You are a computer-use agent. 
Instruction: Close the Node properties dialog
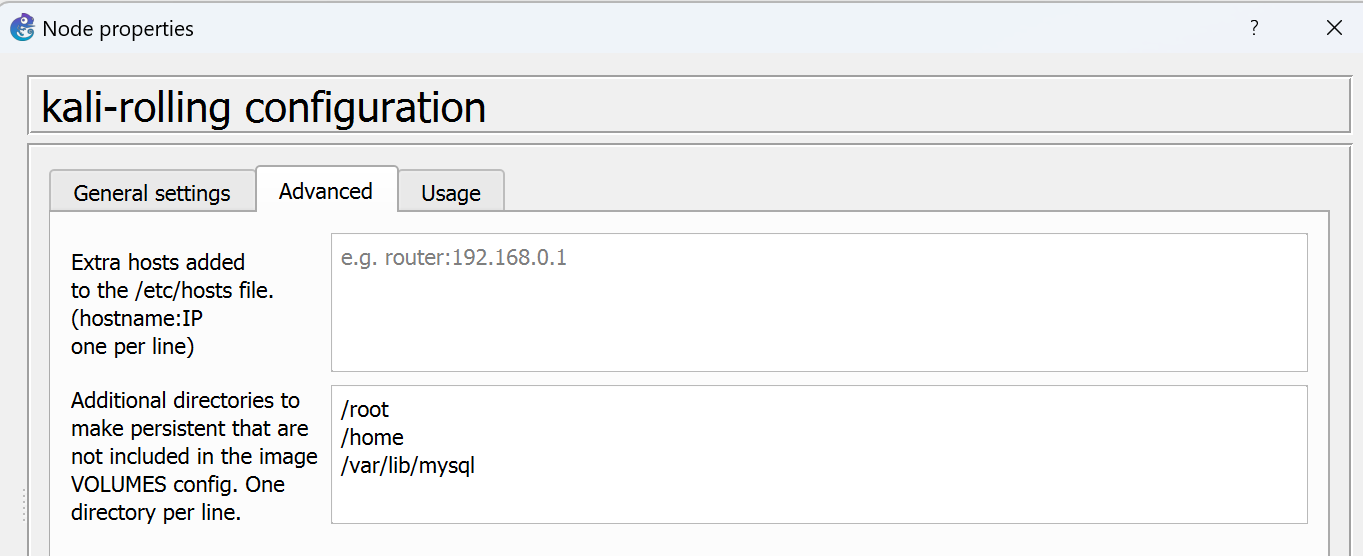tap(1334, 28)
